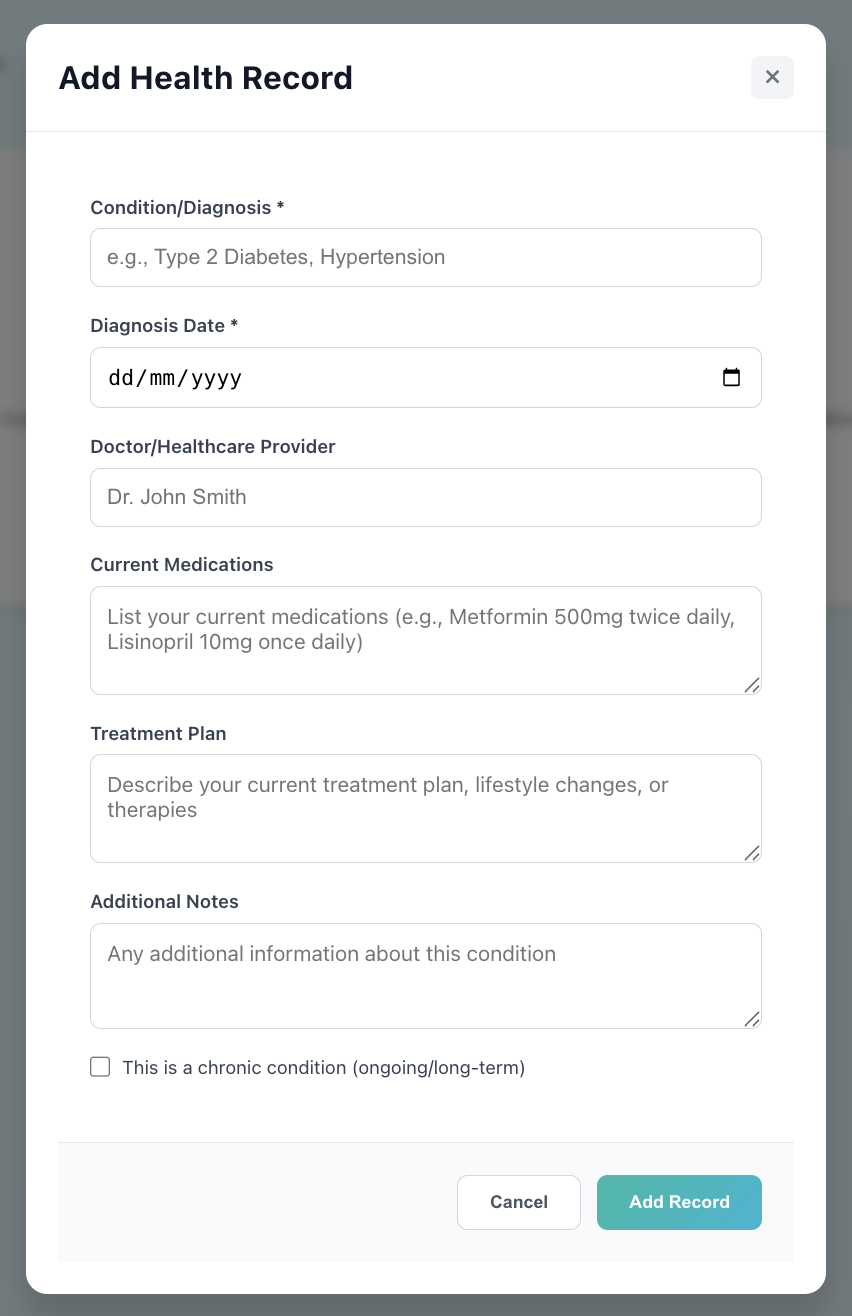Click the Add Record button
852x1316 pixels.
(679, 1202)
